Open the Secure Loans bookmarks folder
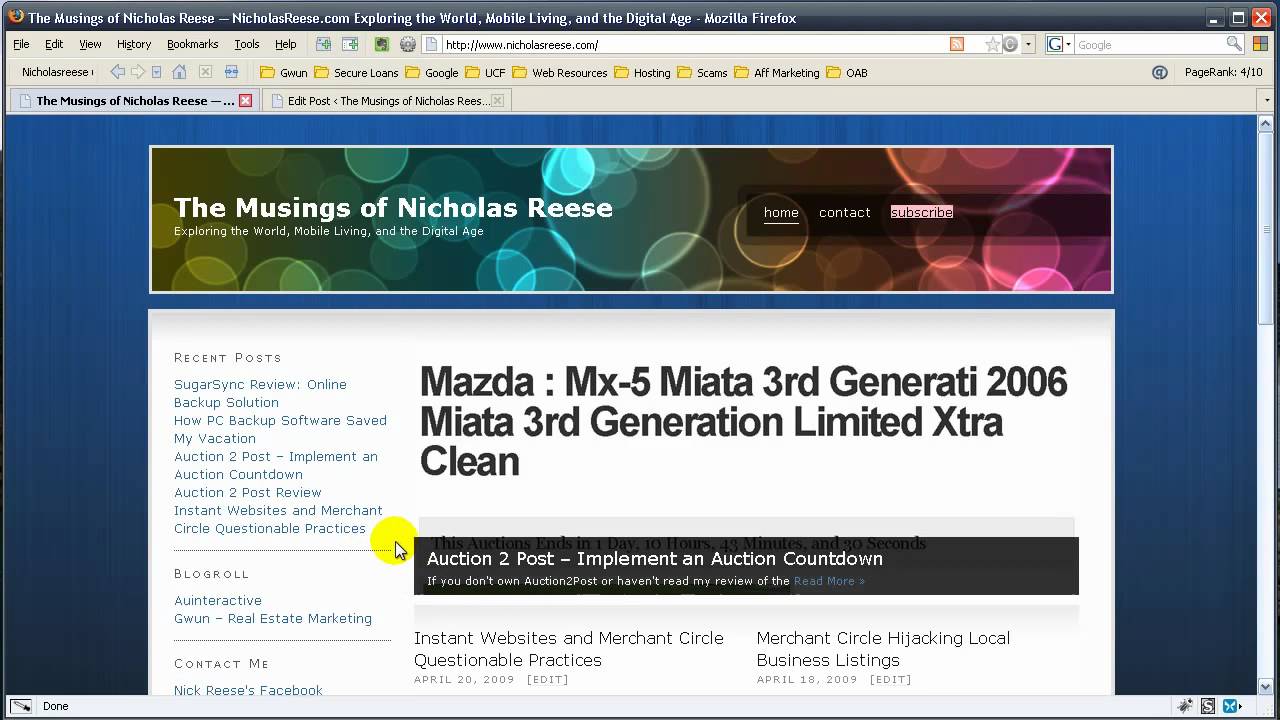This screenshot has height=720, width=1280. pyautogui.click(x=356, y=72)
